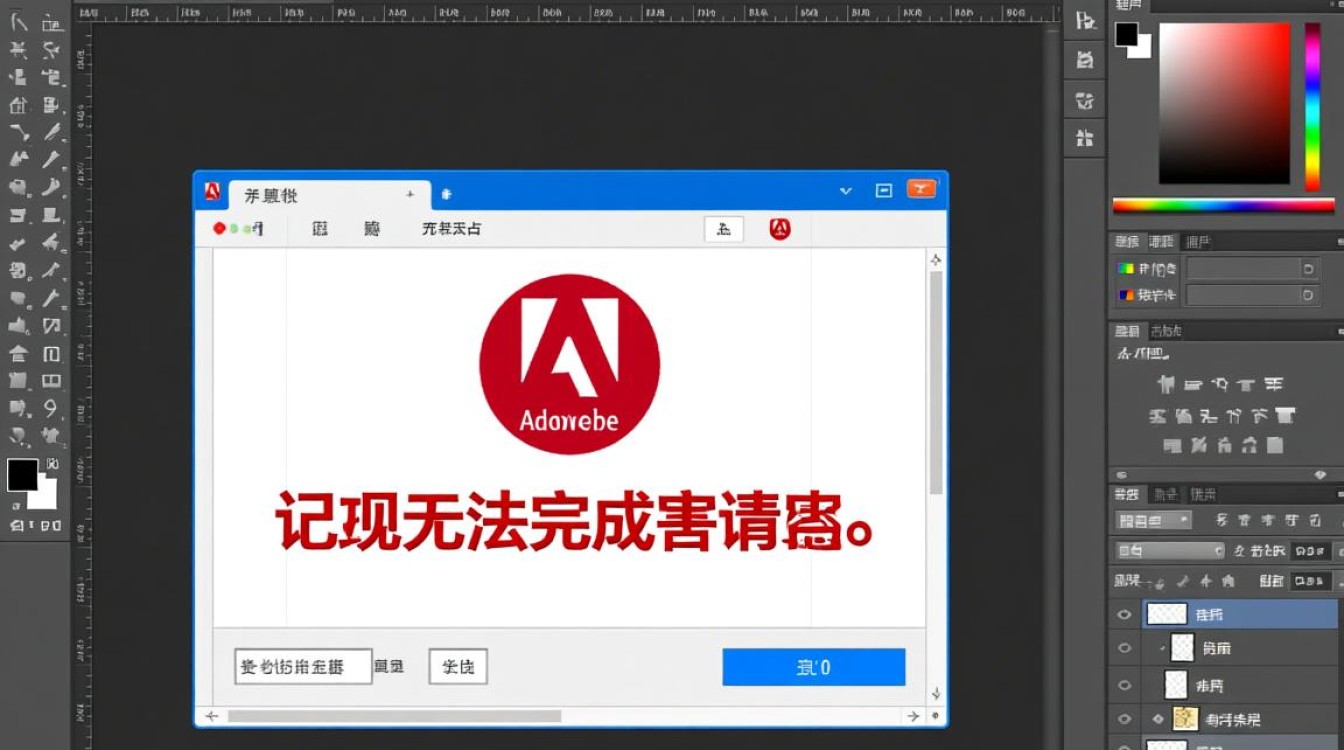1344x750 pixels.
Task: Click the dialog's horizontal scrollbar thumb
Action: pyautogui.click(x=394, y=716)
